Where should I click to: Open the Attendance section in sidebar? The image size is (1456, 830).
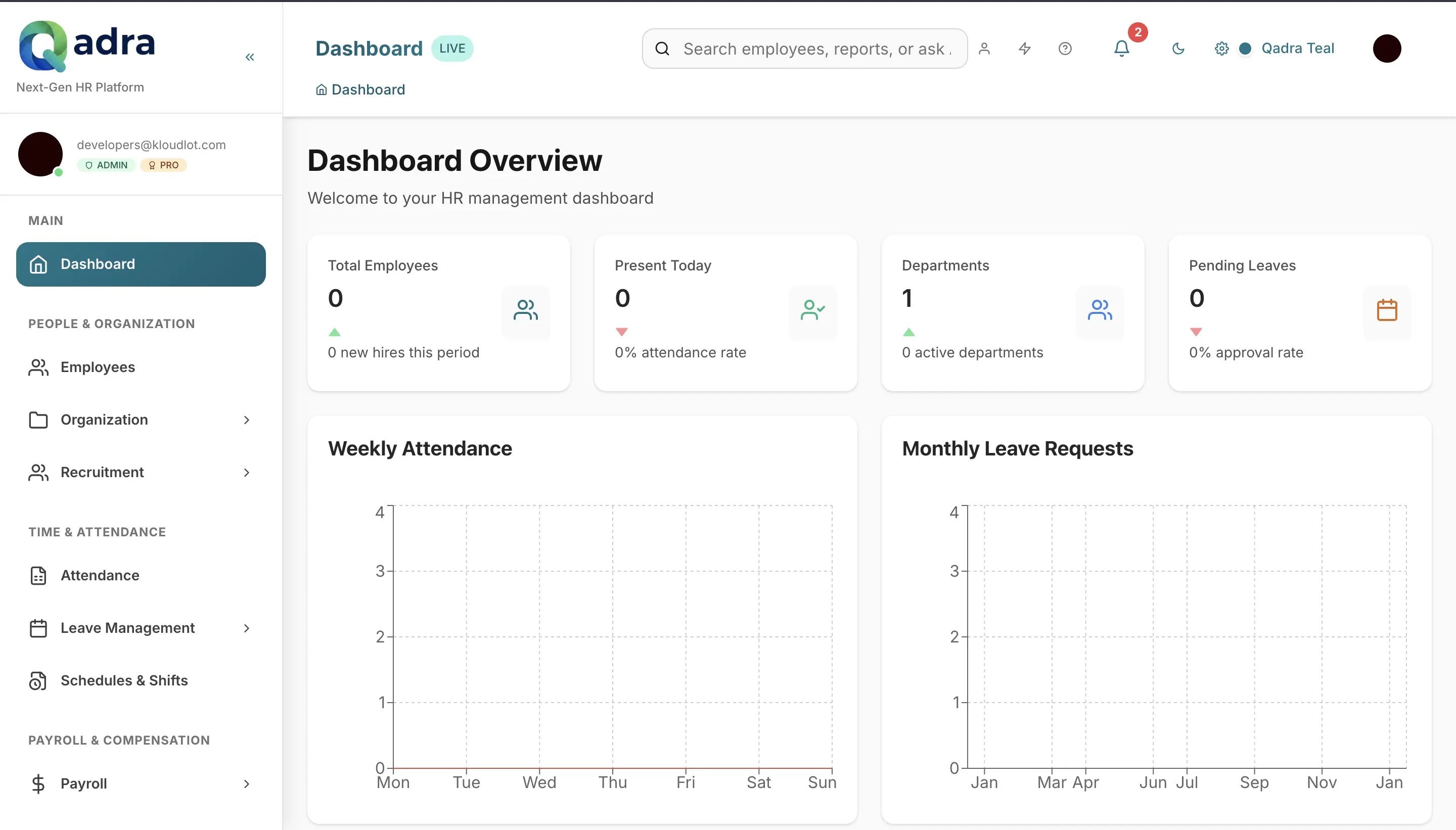coord(100,575)
